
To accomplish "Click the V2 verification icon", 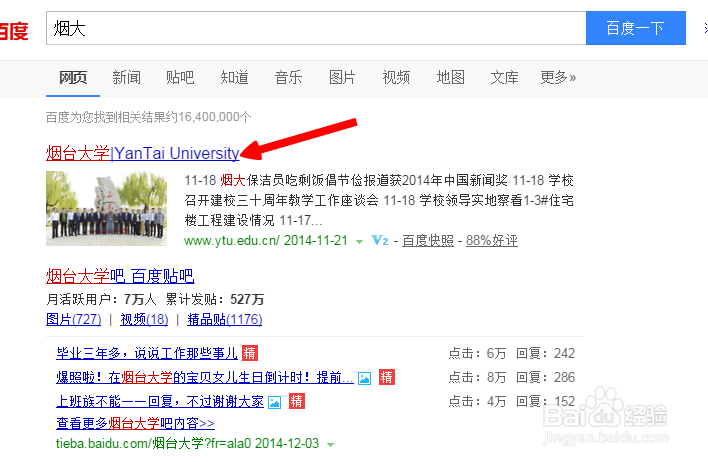I will click(380, 240).
